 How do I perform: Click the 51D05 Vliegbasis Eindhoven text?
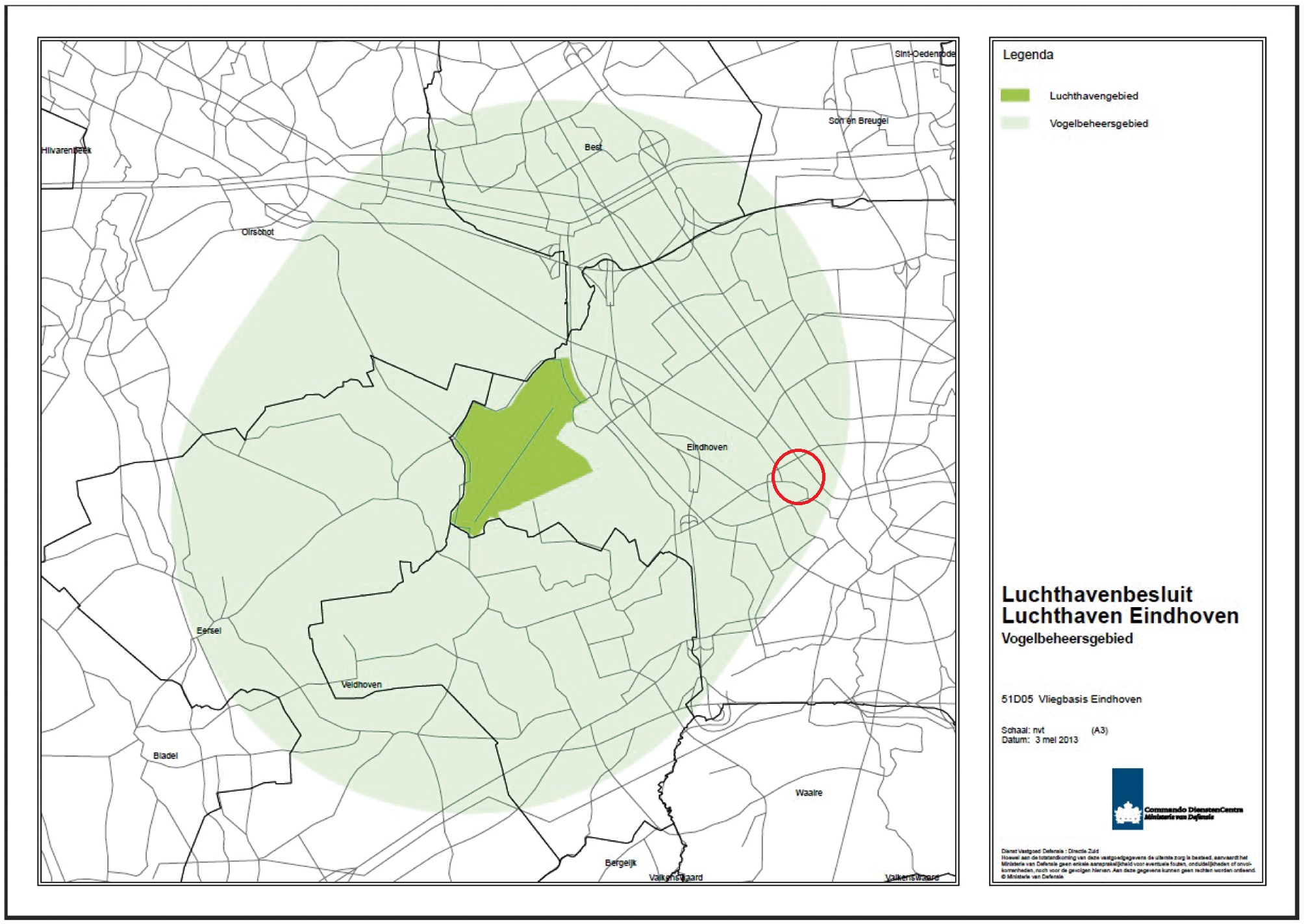point(1071,699)
